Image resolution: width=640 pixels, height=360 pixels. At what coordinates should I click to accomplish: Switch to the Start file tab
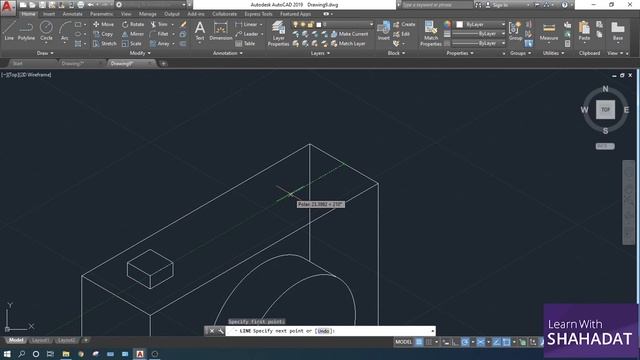18,64
